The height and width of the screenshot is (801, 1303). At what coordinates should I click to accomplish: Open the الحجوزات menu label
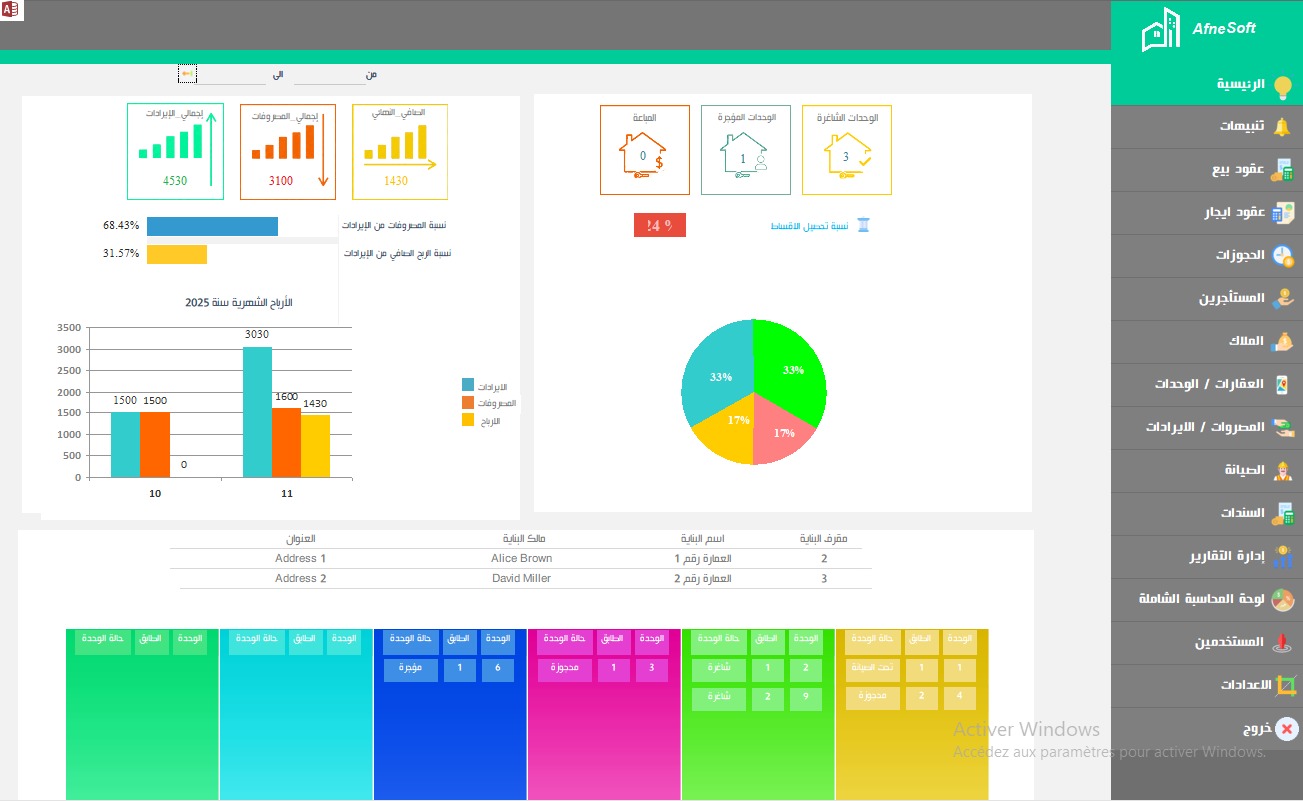point(1241,256)
